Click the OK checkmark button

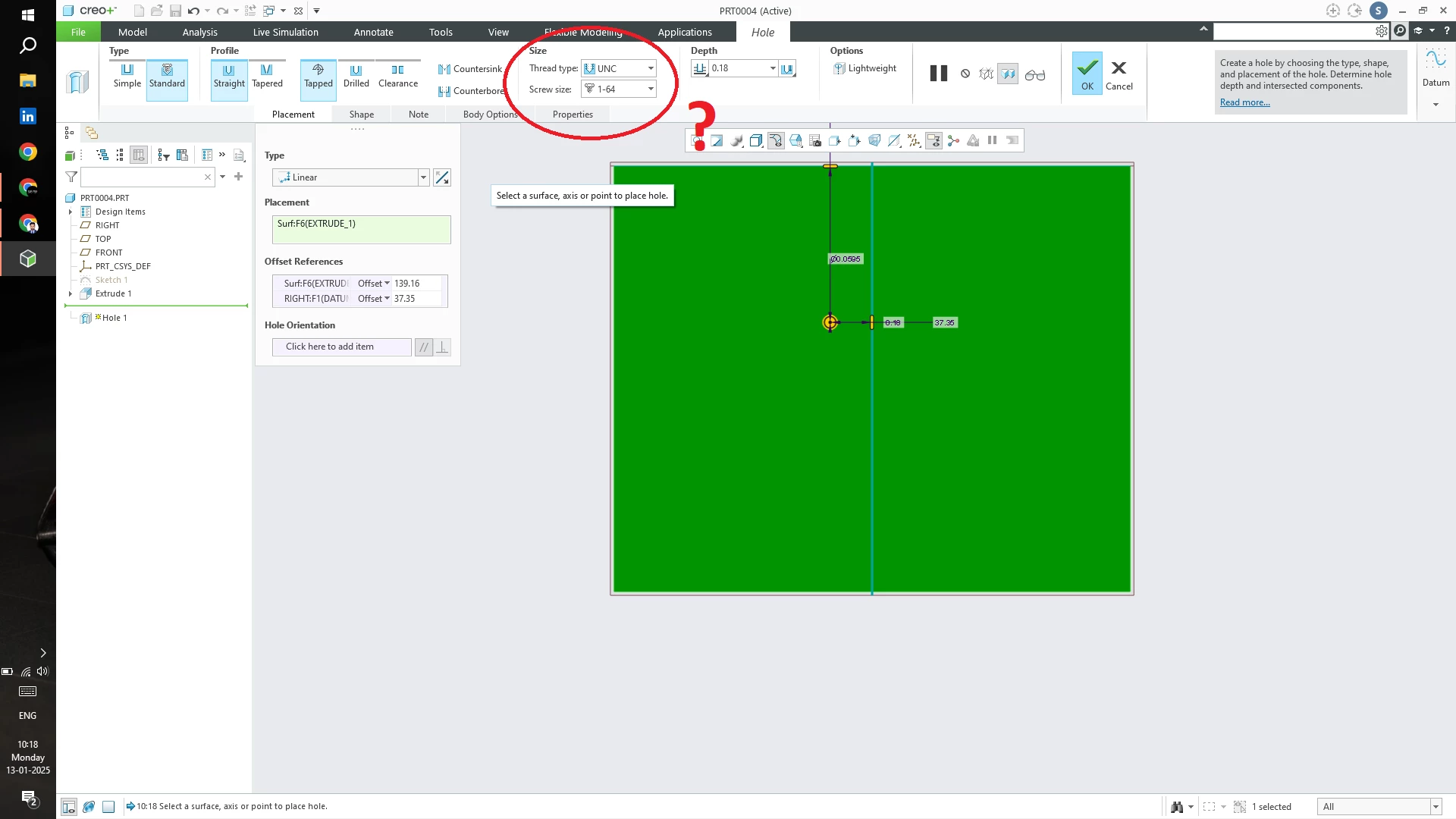point(1087,74)
